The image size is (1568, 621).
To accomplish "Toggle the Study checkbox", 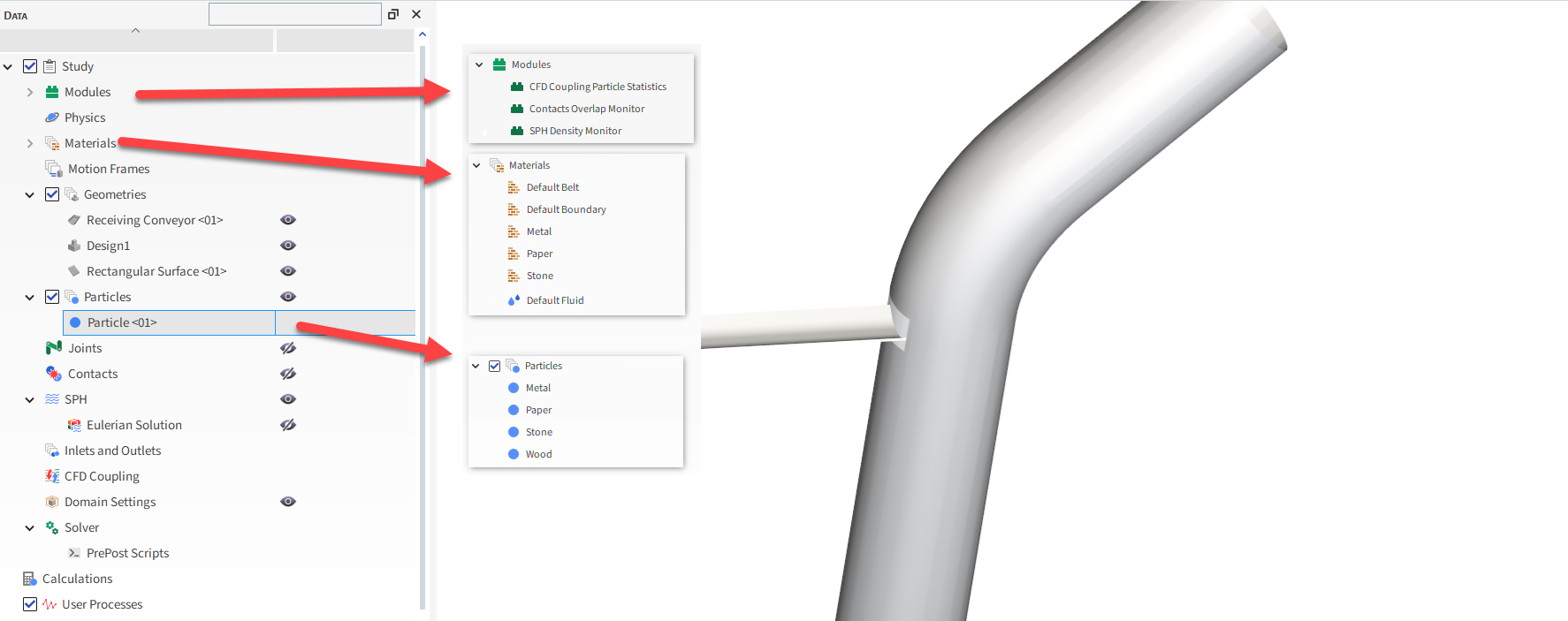I will pyautogui.click(x=30, y=66).
